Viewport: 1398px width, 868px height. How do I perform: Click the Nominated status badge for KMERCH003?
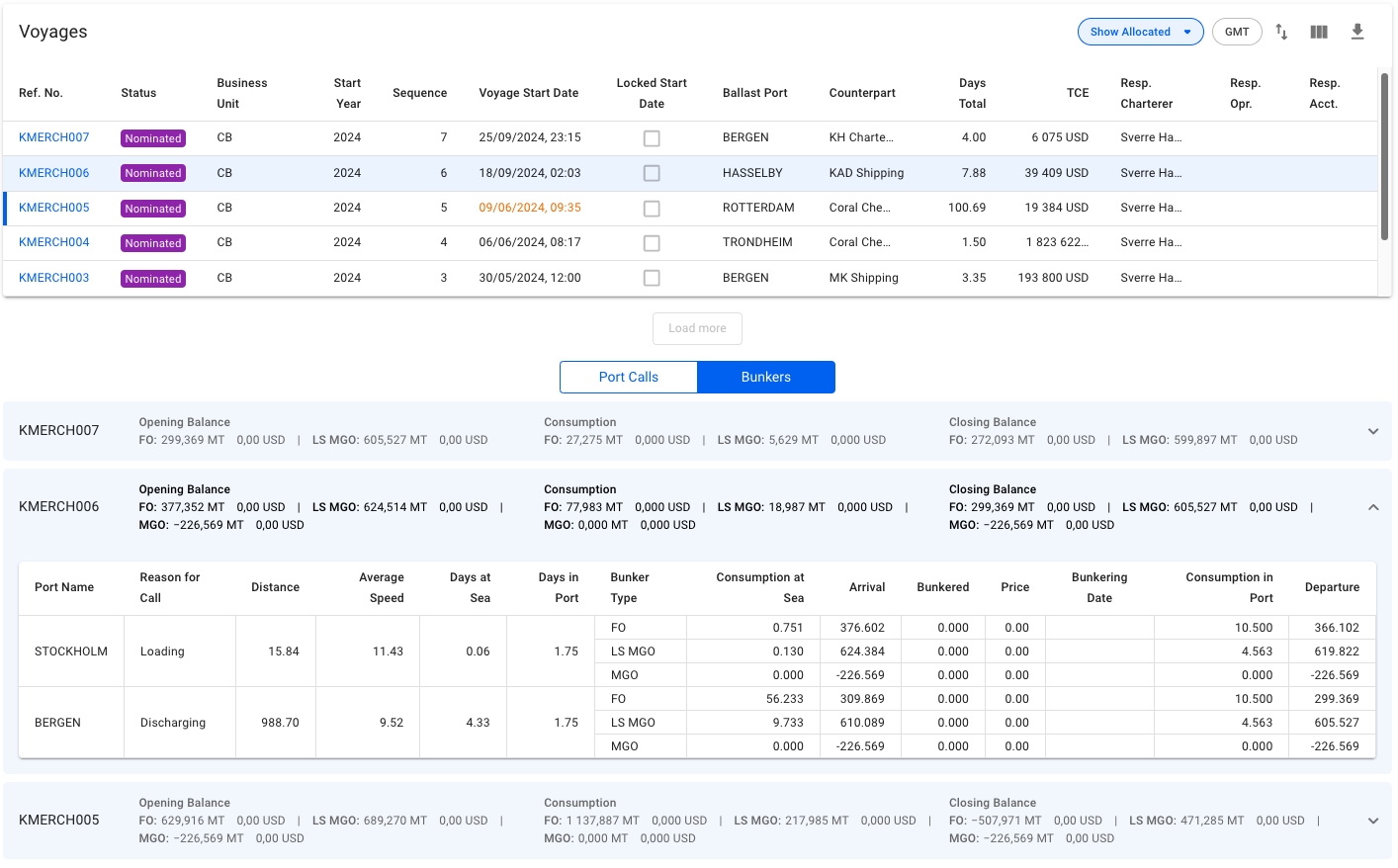tap(153, 279)
